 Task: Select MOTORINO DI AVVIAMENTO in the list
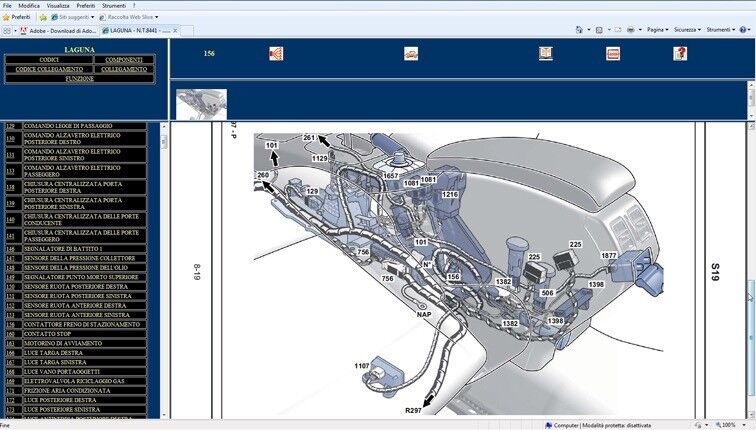(62, 341)
